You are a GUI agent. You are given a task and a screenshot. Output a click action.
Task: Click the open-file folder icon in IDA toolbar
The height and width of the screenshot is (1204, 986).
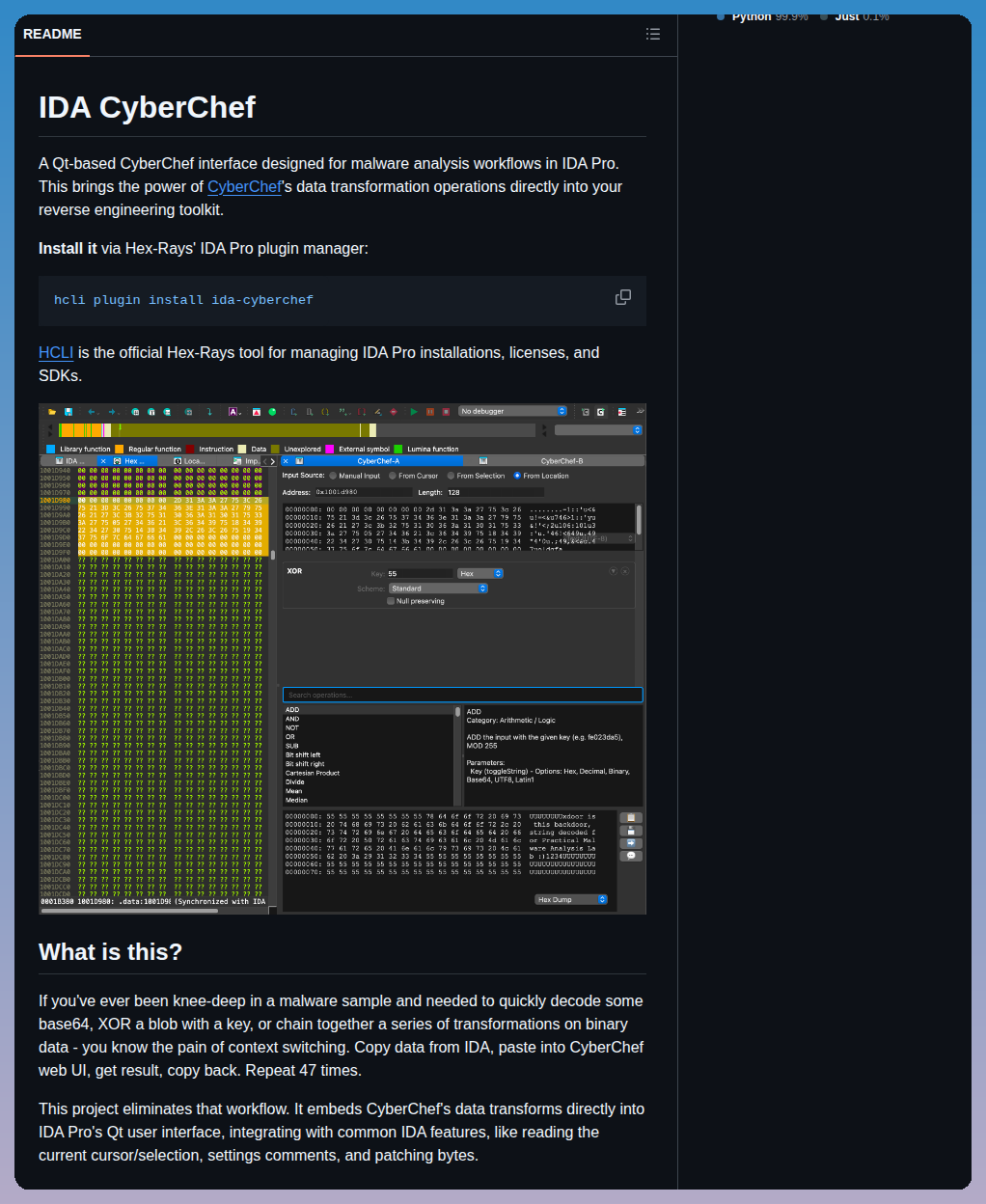click(x=52, y=412)
